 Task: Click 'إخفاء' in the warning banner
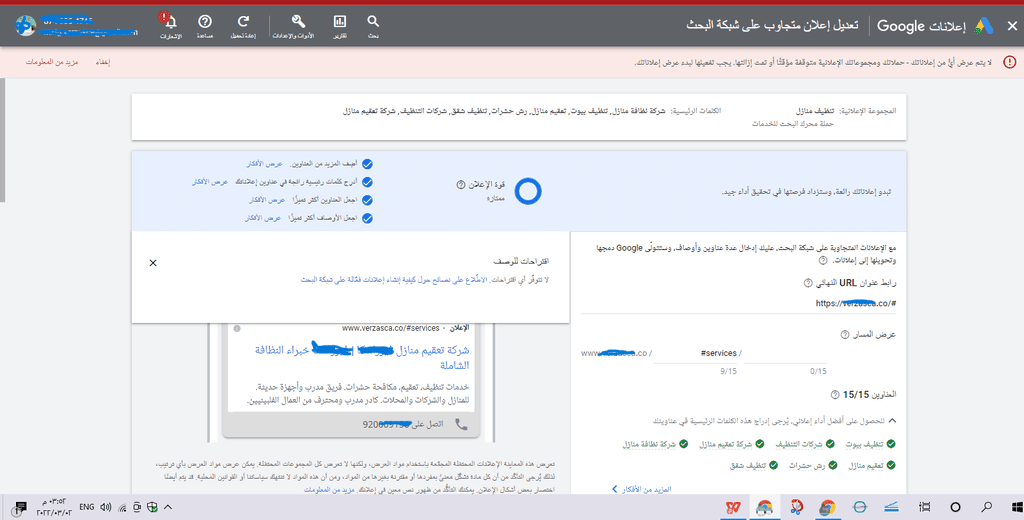click(x=102, y=62)
